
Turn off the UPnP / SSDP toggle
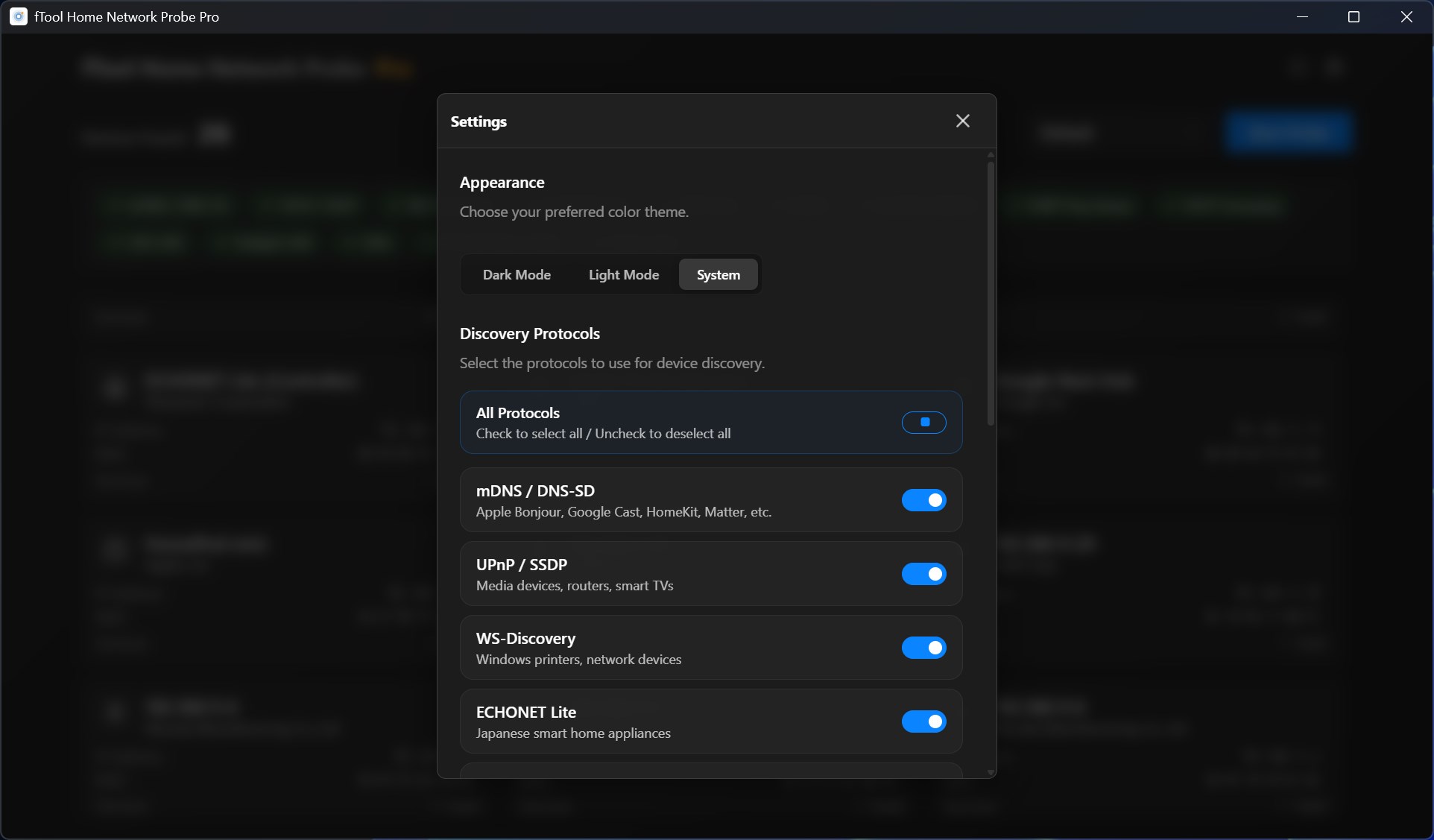[923, 574]
